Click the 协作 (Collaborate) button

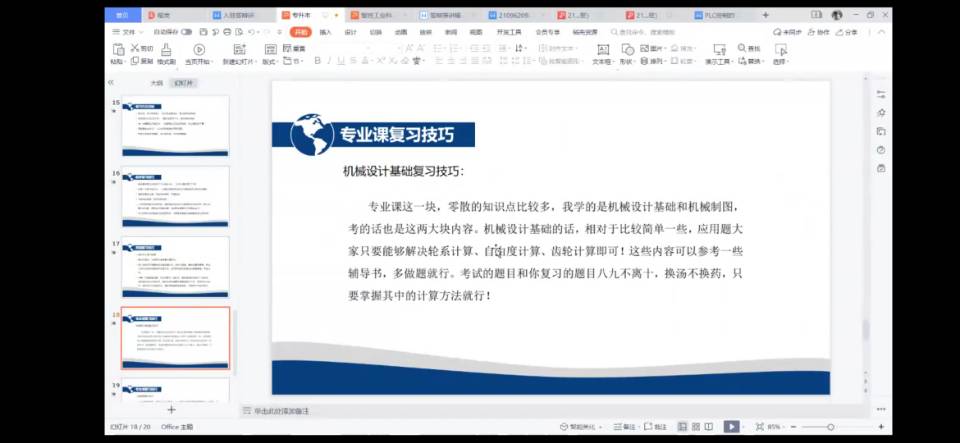(819, 32)
